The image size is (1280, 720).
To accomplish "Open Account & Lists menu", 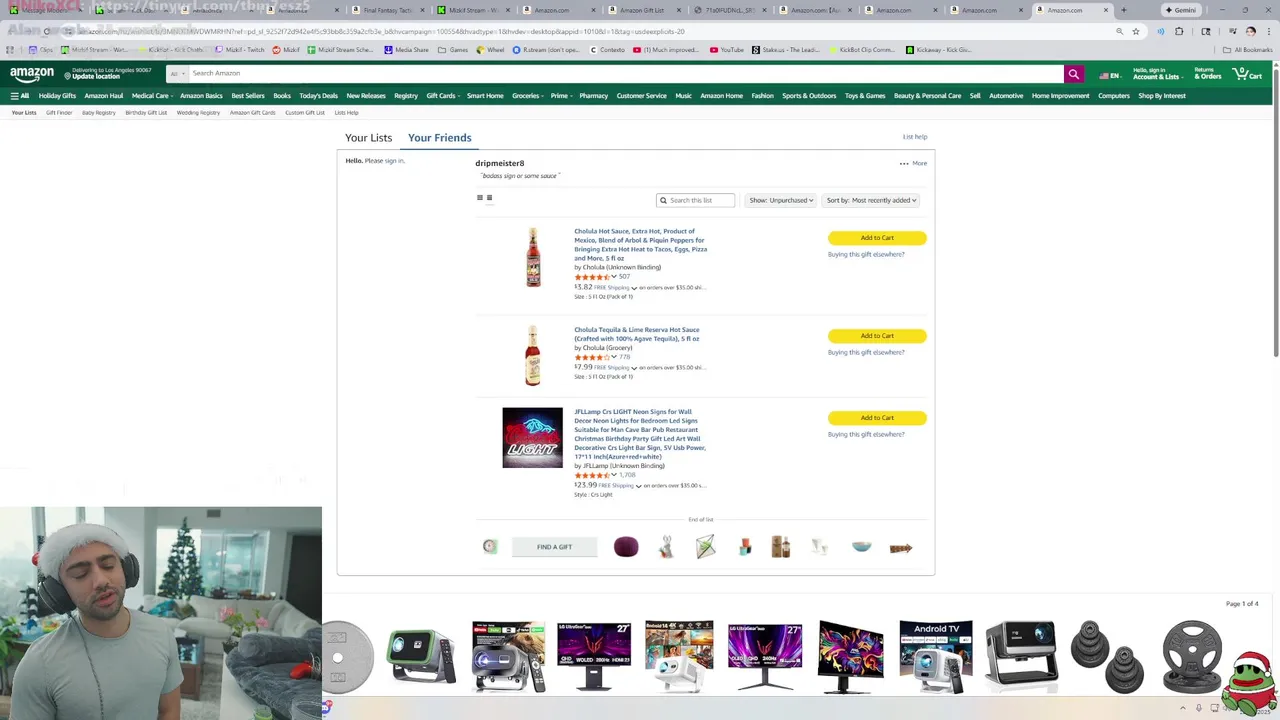I will click(1156, 73).
